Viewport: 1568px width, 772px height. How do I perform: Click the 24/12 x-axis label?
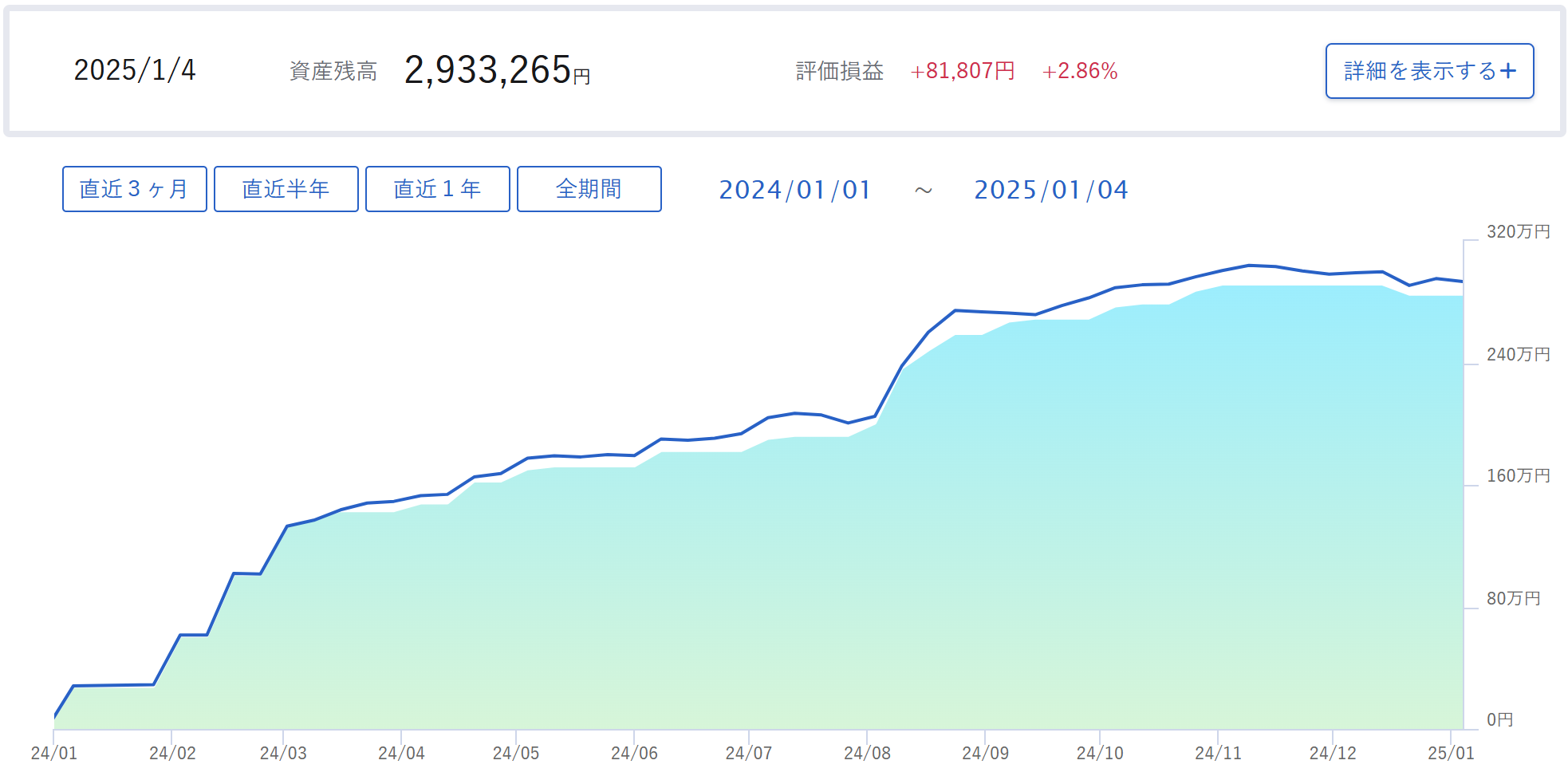[x=1333, y=753]
